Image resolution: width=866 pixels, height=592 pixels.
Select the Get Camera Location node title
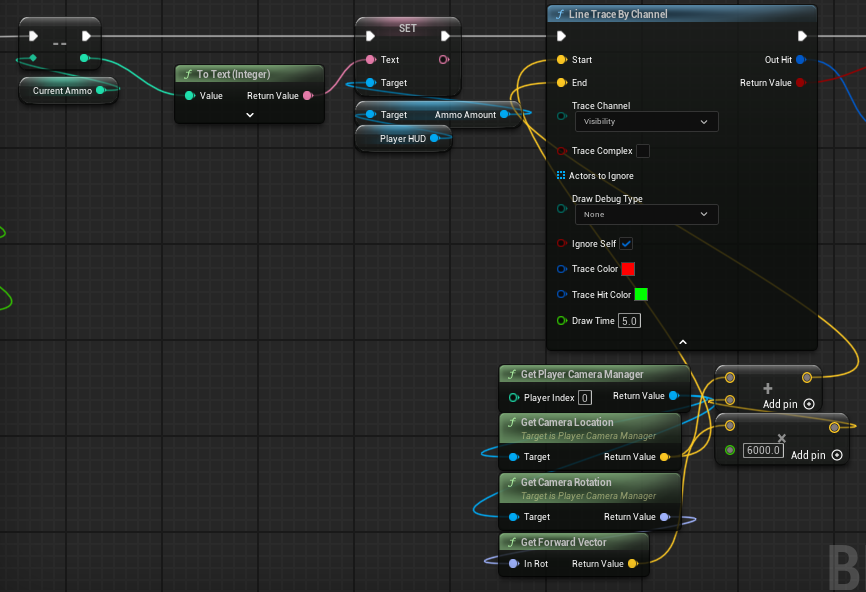pos(567,422)
